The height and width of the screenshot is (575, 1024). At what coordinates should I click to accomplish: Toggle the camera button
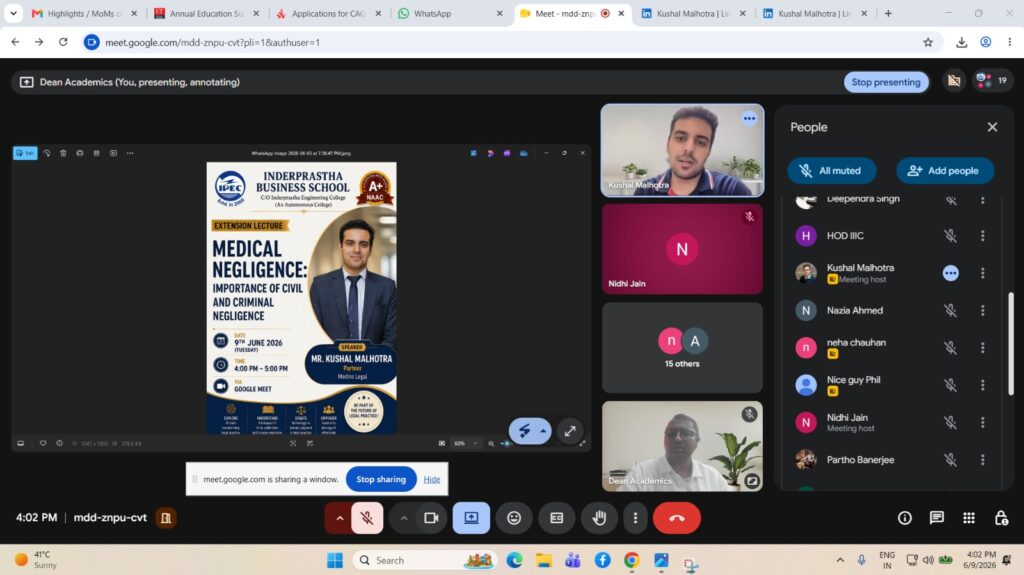pos(431,518)
